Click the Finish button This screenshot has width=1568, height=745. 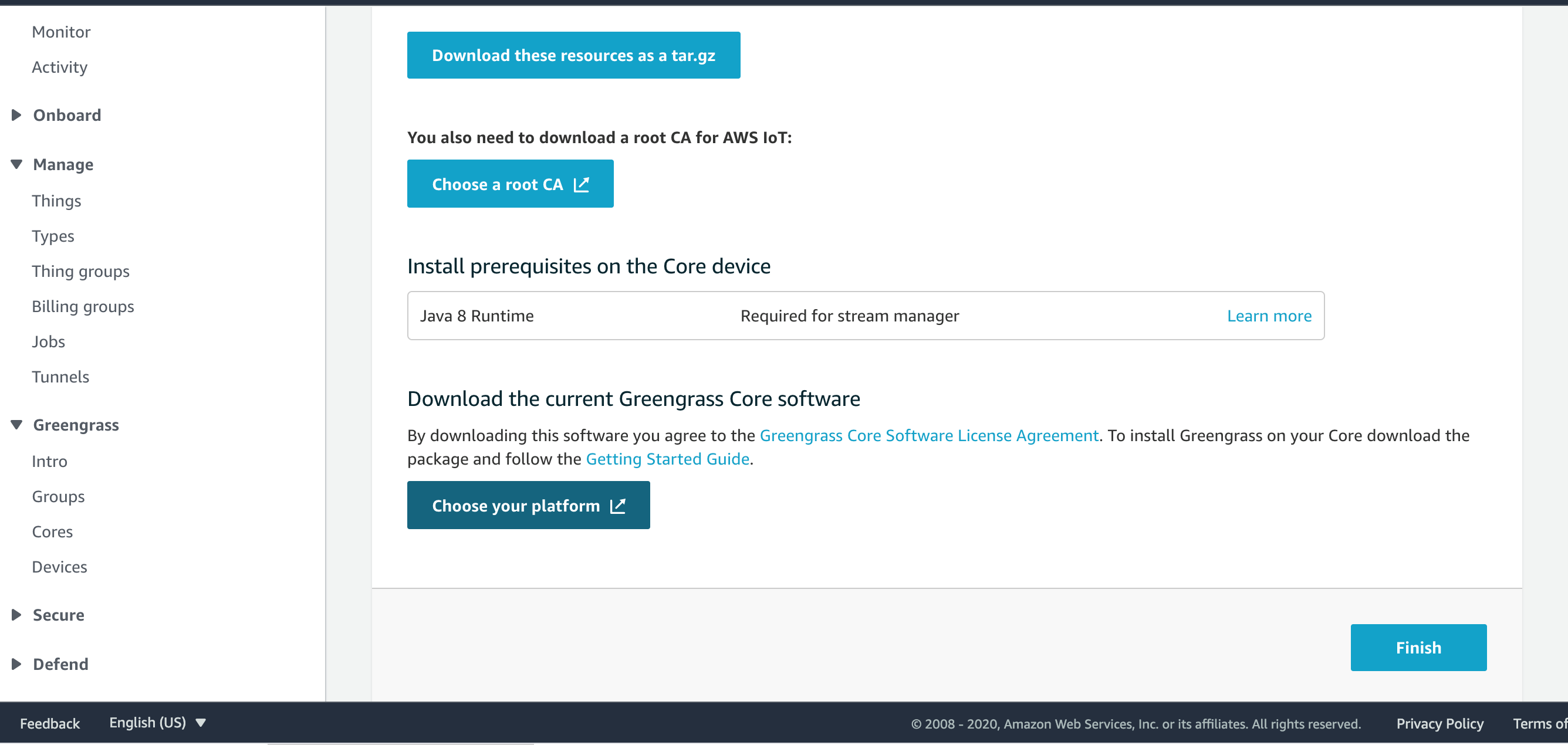point(1418,647)
